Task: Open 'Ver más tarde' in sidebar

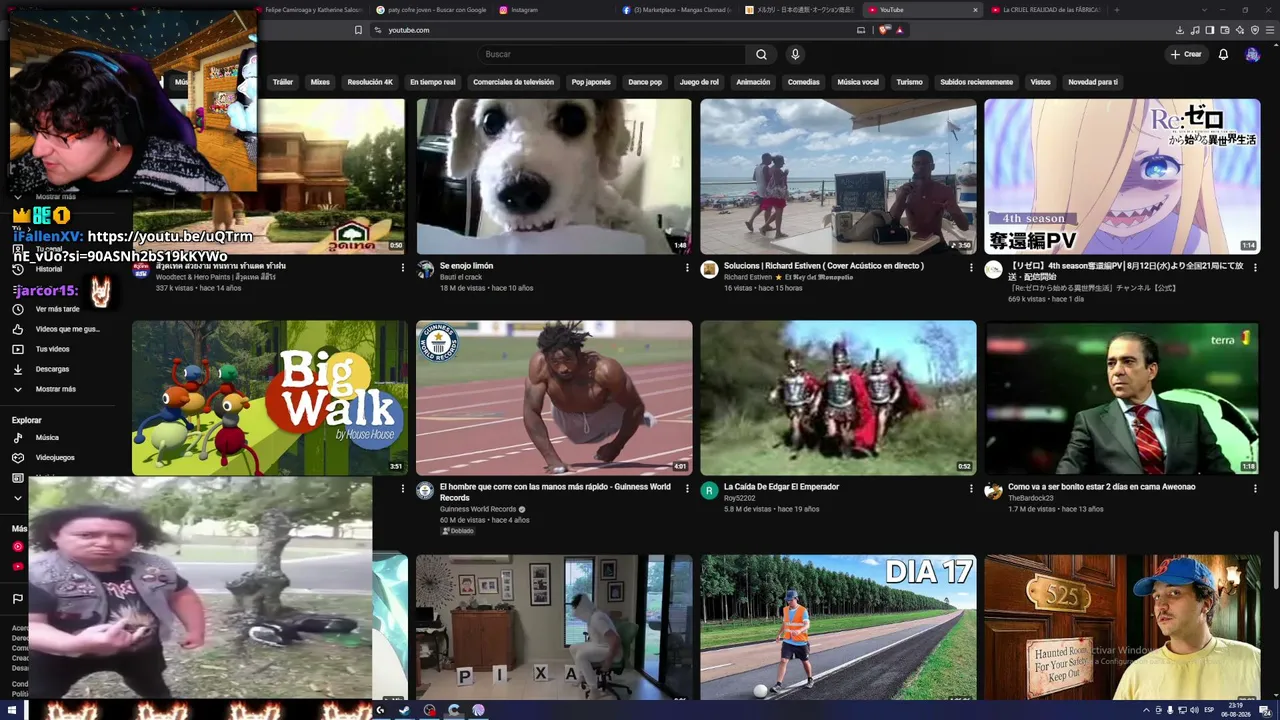Action: (57, 309)
